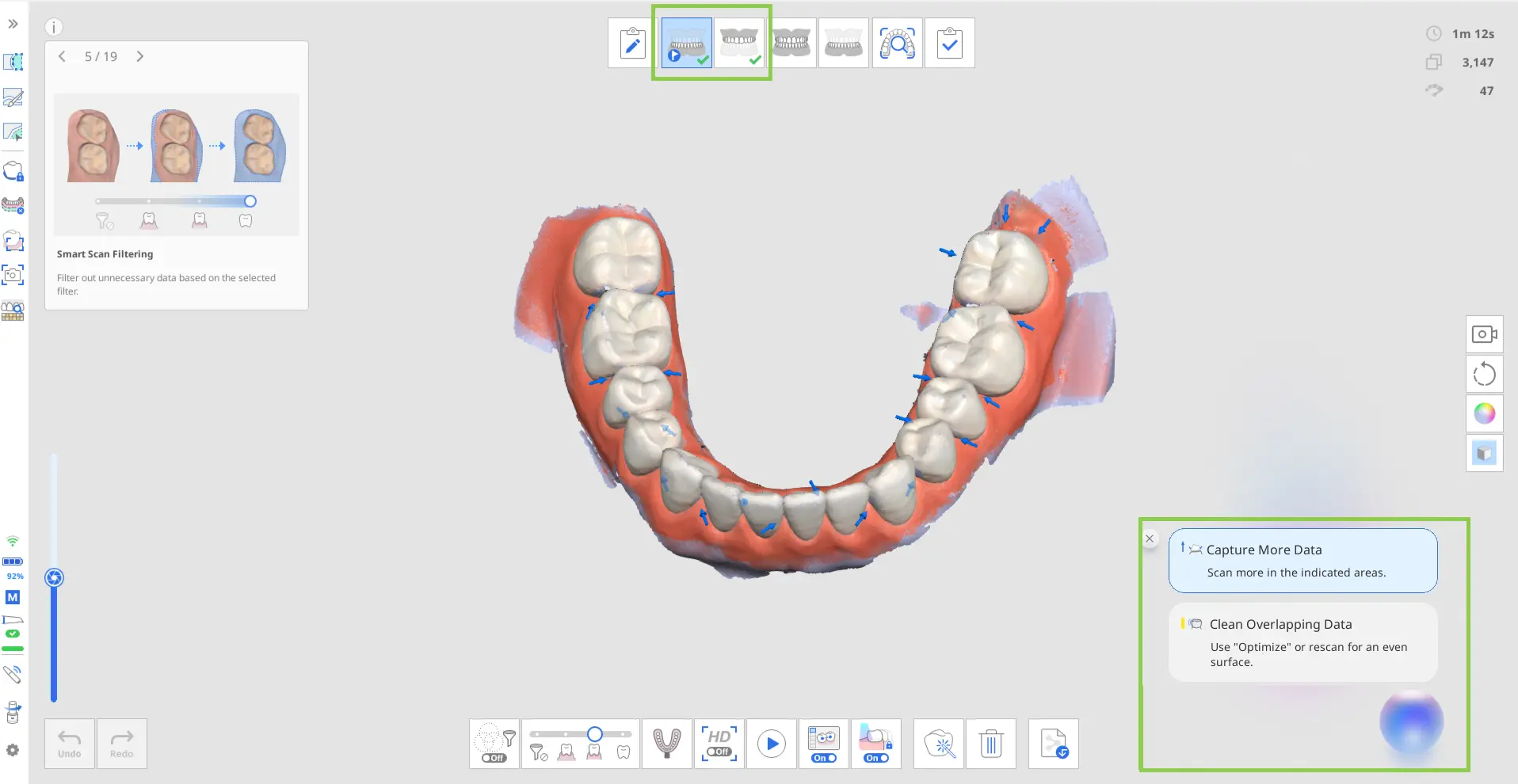This screenshot has width=1518, height=784.
Task: Go to next tutorial page chevron
Action: pos(140,56)
